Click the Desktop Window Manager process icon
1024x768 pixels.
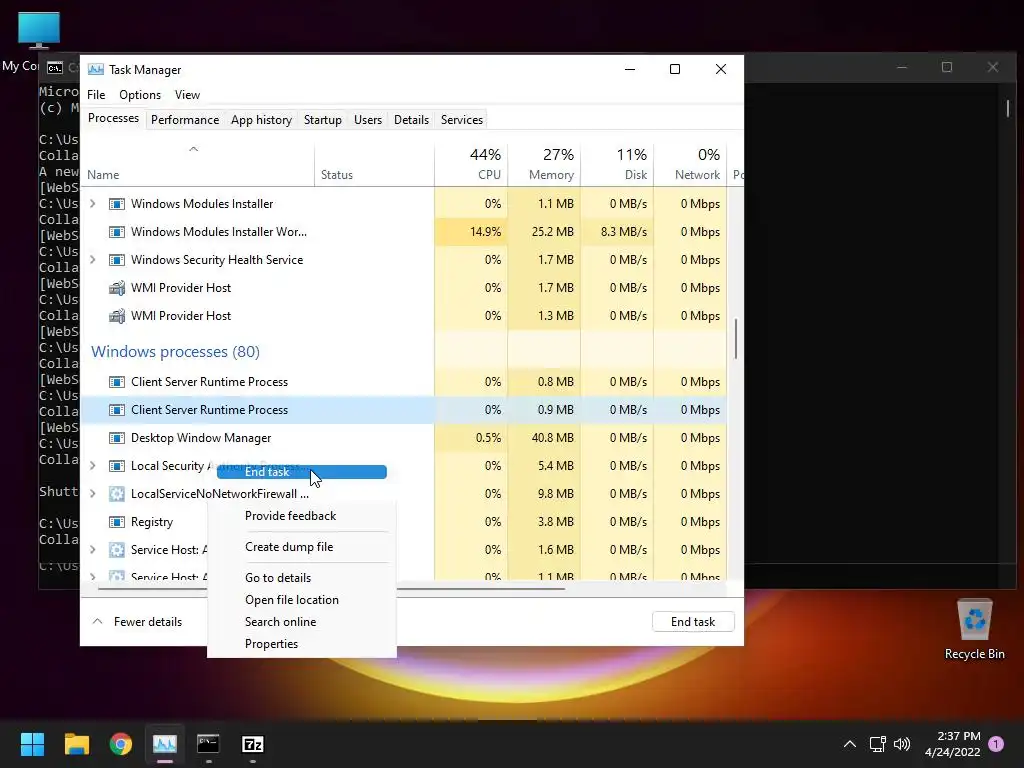coord(117,438)
